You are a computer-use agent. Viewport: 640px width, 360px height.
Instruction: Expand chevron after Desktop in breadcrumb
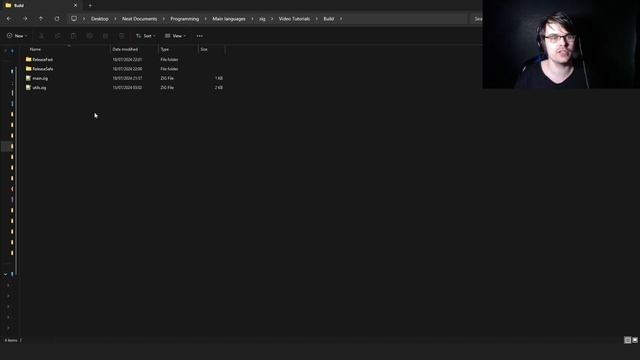pos(115,19)
